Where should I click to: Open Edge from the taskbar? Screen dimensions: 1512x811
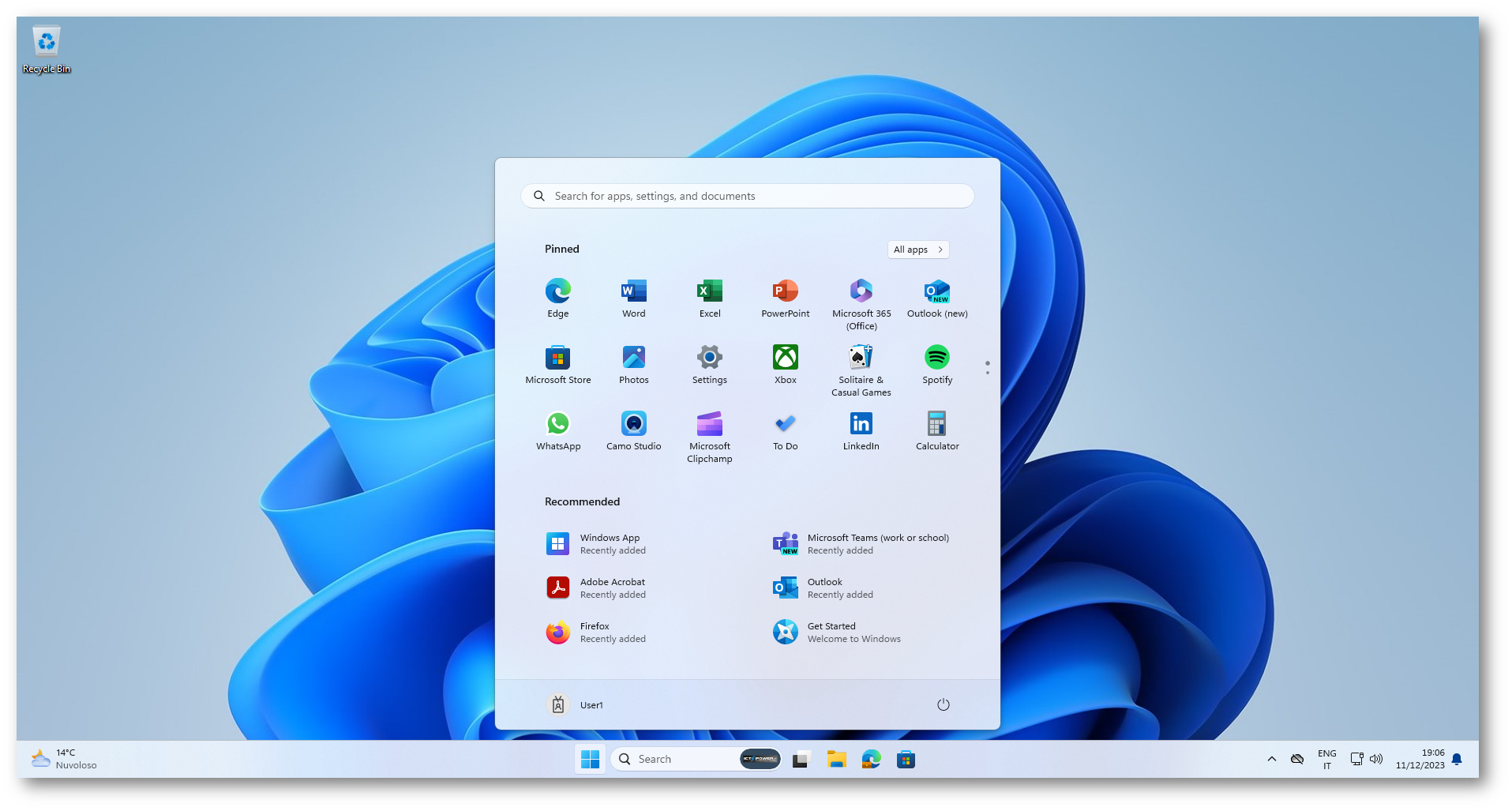871,760
